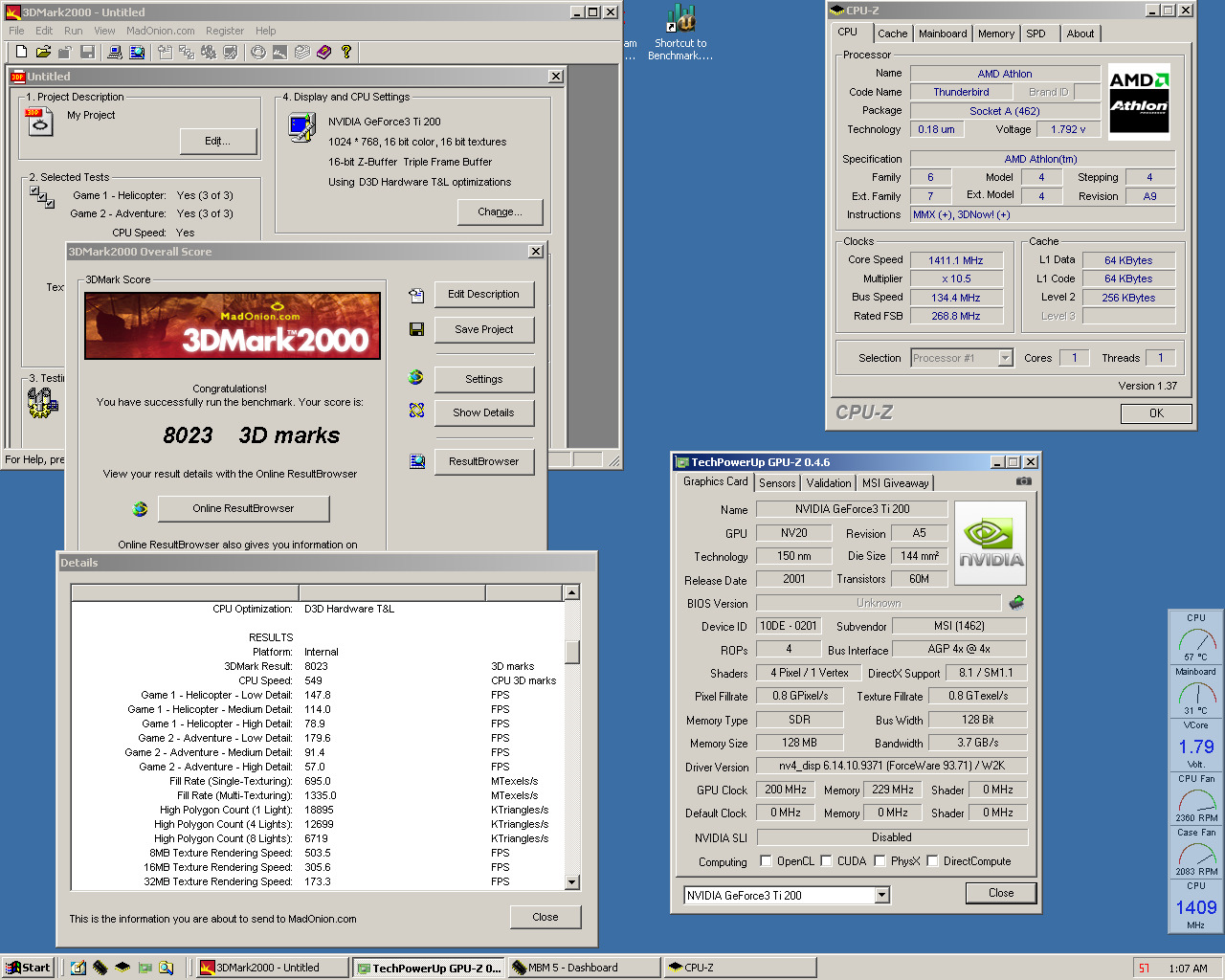Open the MadOnion.com menu
Viewport: 1225px width, 980px height.
pos(161,31)
